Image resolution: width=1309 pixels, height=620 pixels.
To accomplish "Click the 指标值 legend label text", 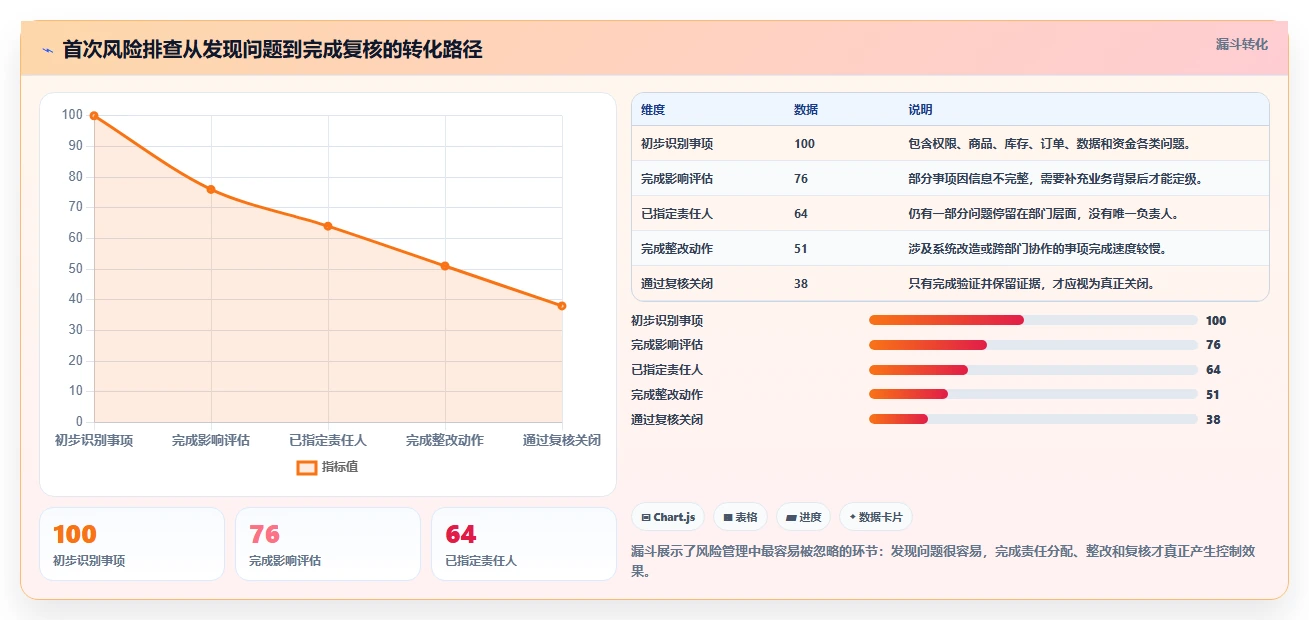I will click(x=340, y=467).
